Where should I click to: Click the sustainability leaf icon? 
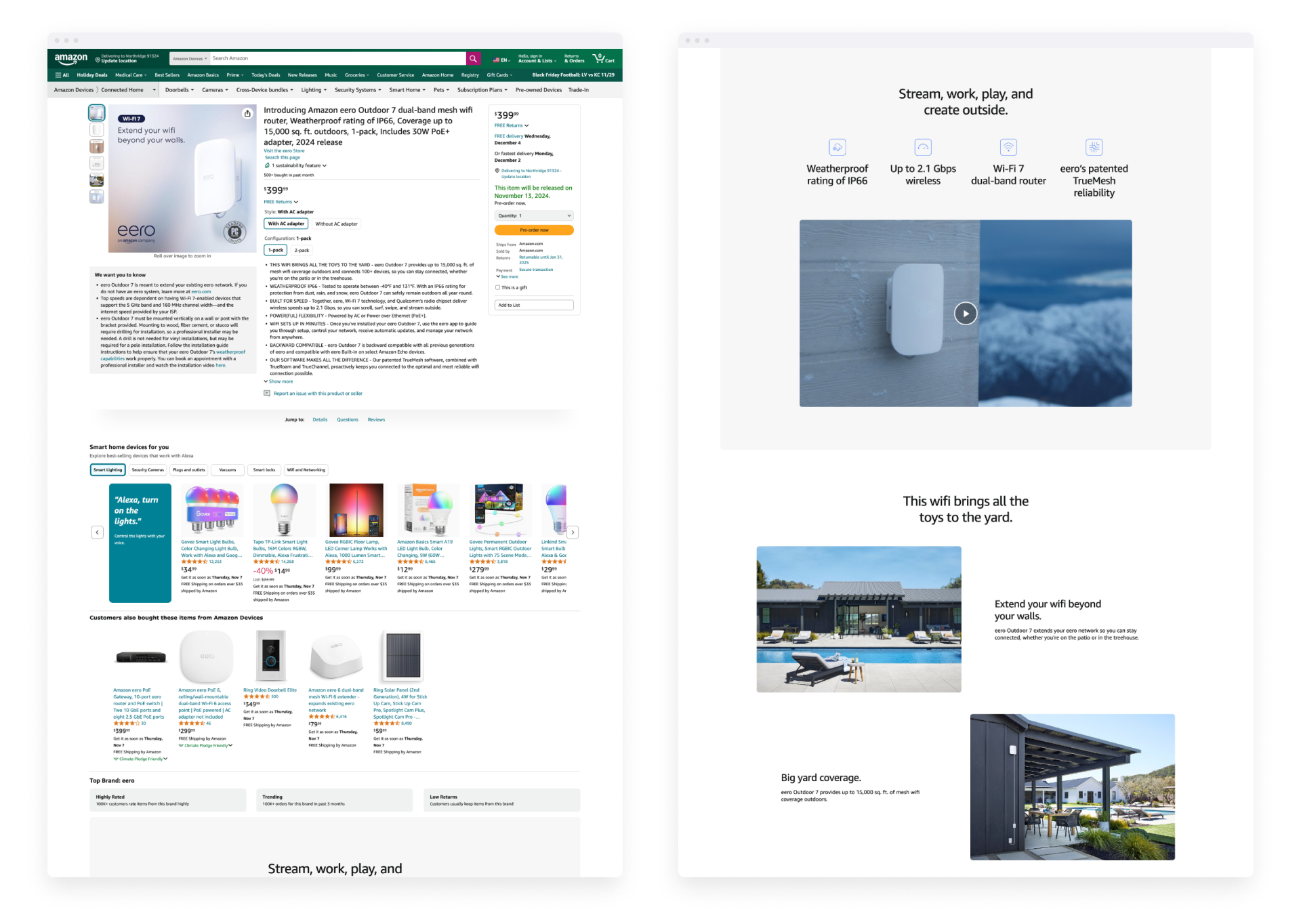[267, 165]
